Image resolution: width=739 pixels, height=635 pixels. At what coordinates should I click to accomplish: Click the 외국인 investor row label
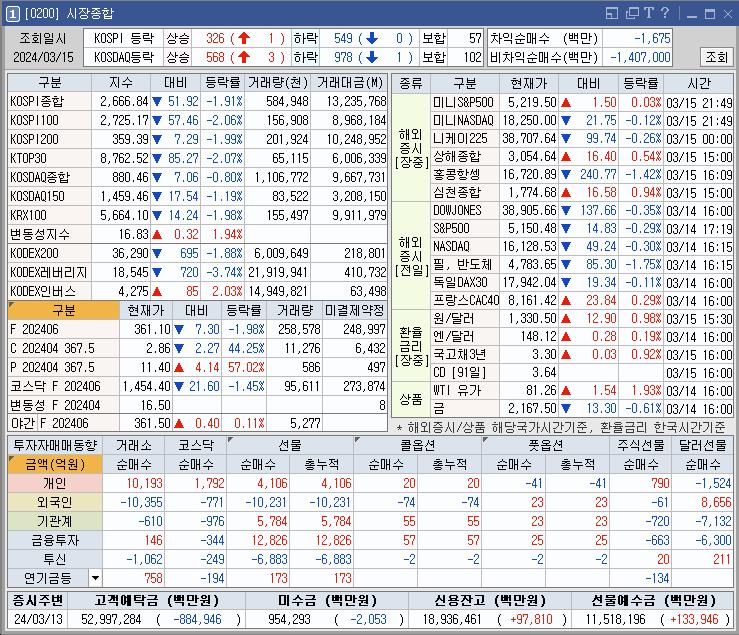point(55,502)
